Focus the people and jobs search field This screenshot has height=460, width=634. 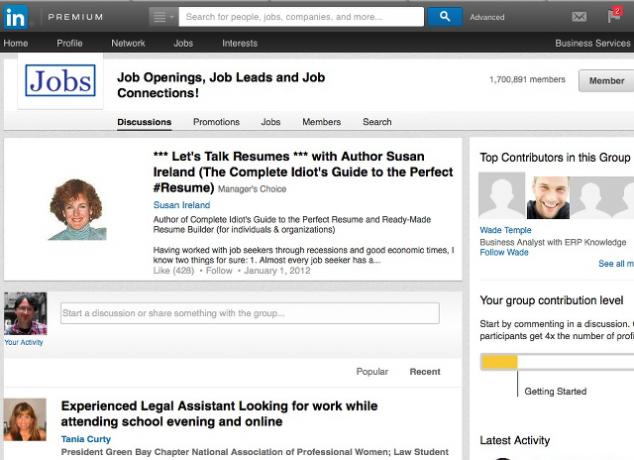point(301,17)
